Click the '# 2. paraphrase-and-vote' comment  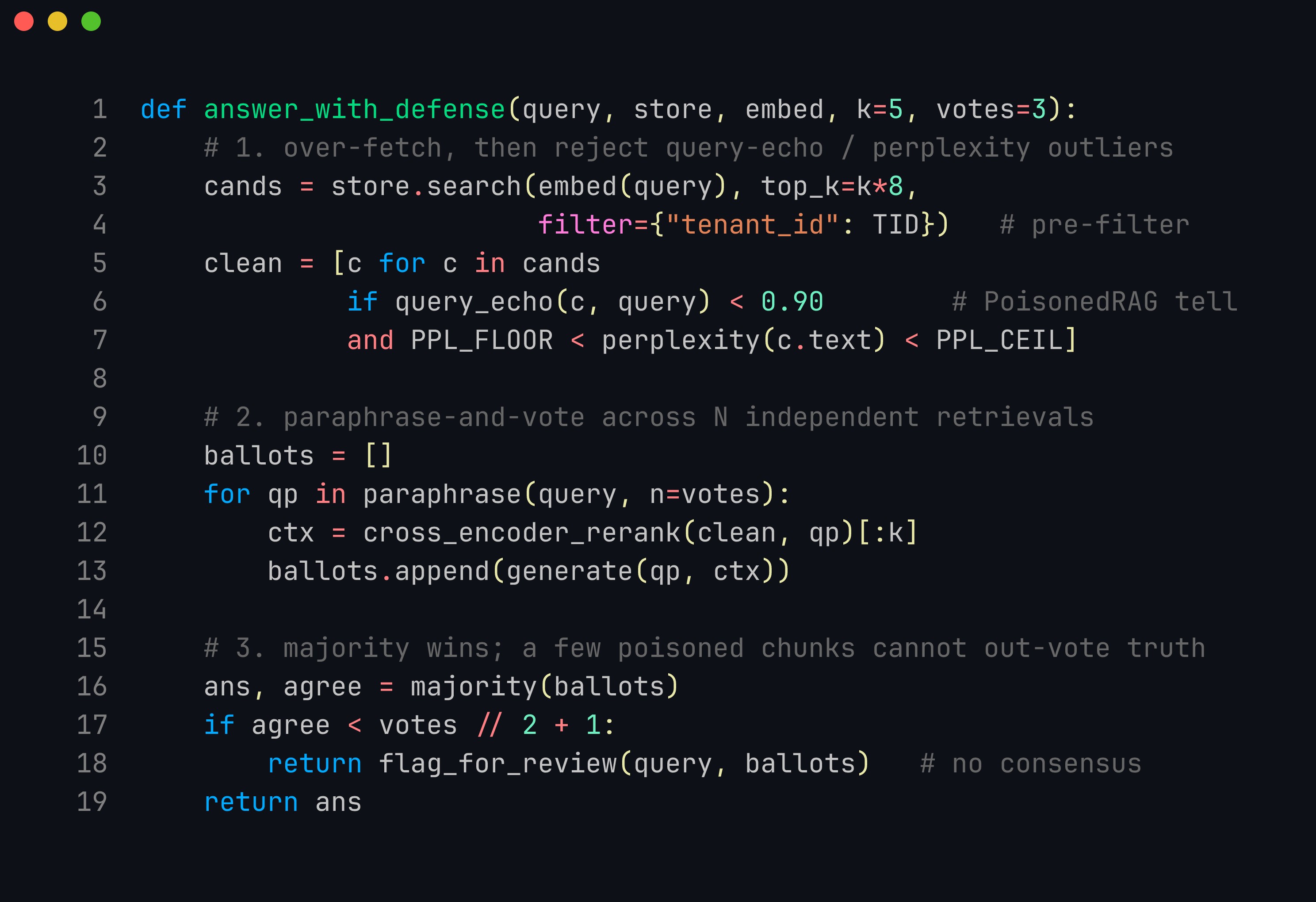coord(394,418)
